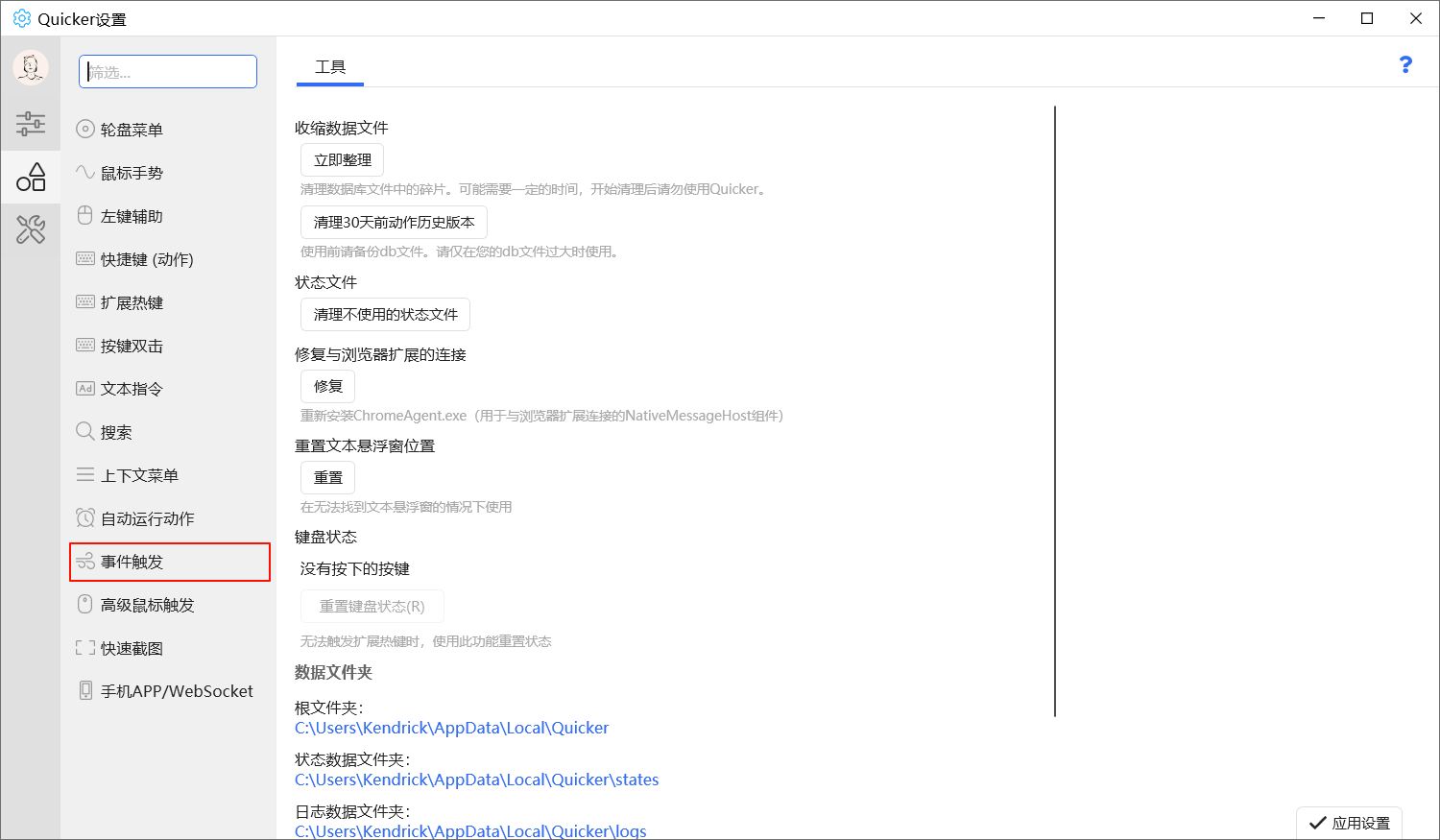
Task: Minimize the Quicker设置 window
Action: (1320, 18)
